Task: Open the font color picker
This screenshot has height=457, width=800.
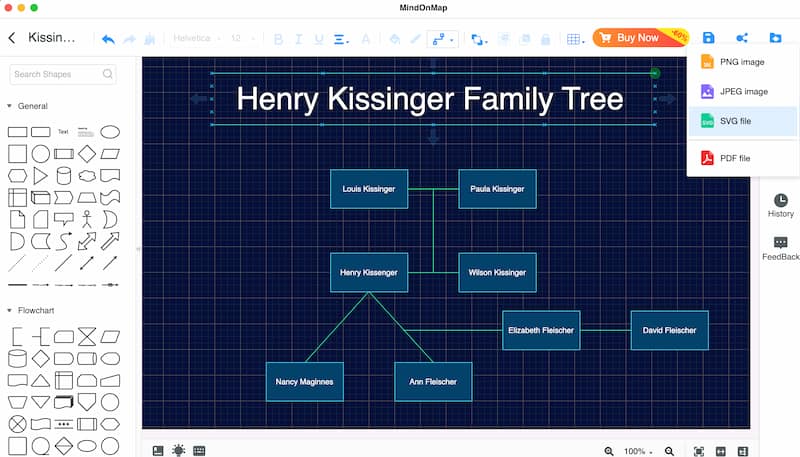Action: pyautogui.click(x=366, y=39)
